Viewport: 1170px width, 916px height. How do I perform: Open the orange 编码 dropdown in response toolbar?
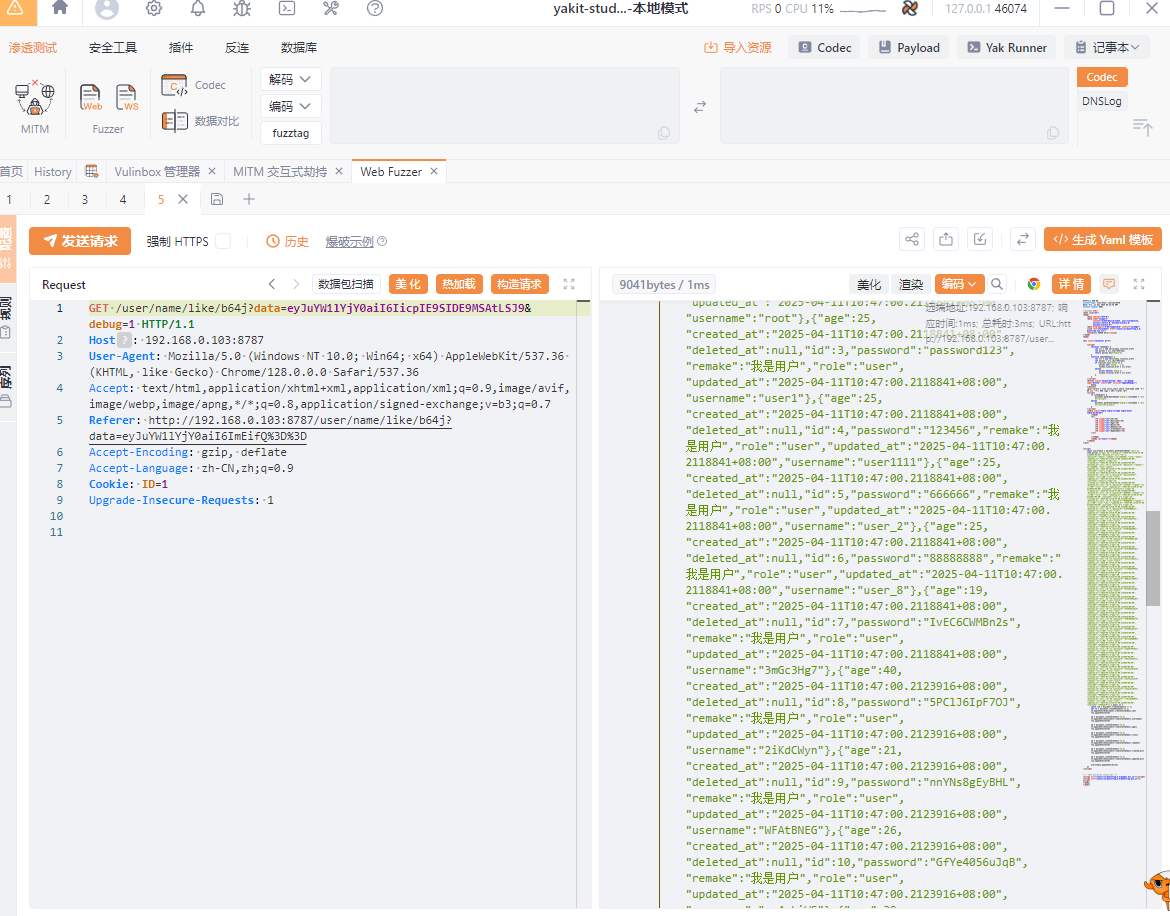[x=959, y=284]
